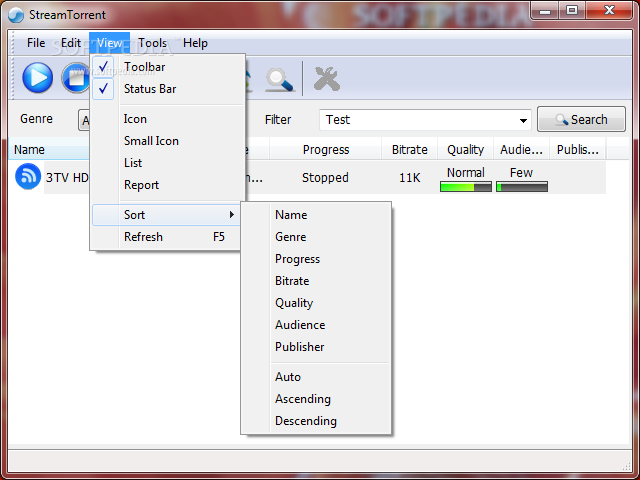Sort channels by Publisher
The width and height of the screenshot is (640, 480).
pyautogui.click(x=316, y=347)
